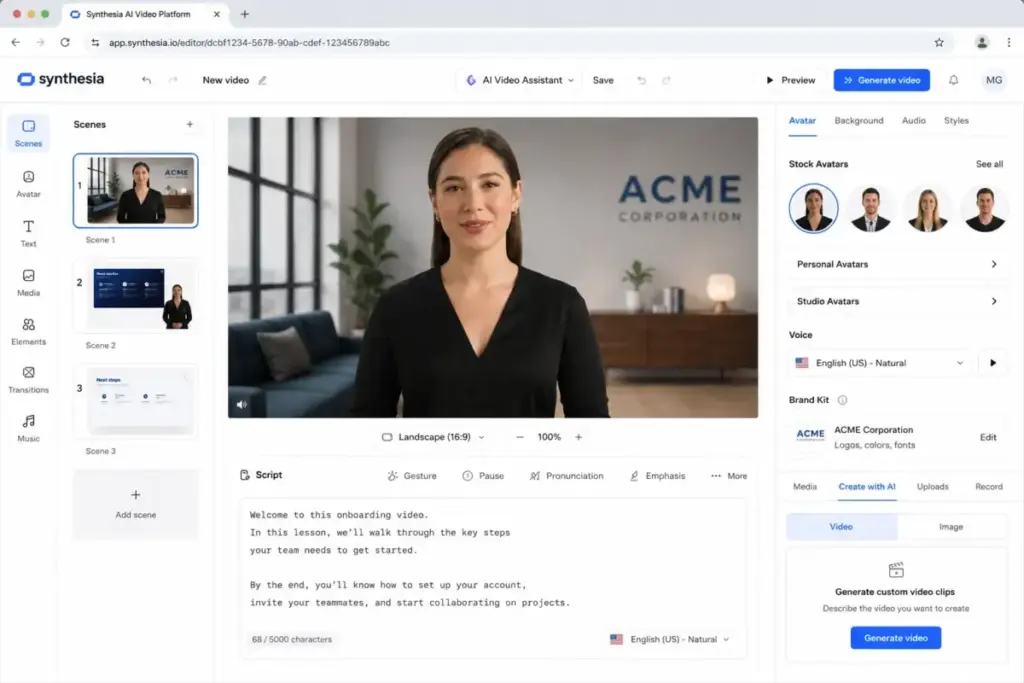Viewport: 1024px width, 683px height.
Task: Open a new browser tab
Action: click(245, 14)
